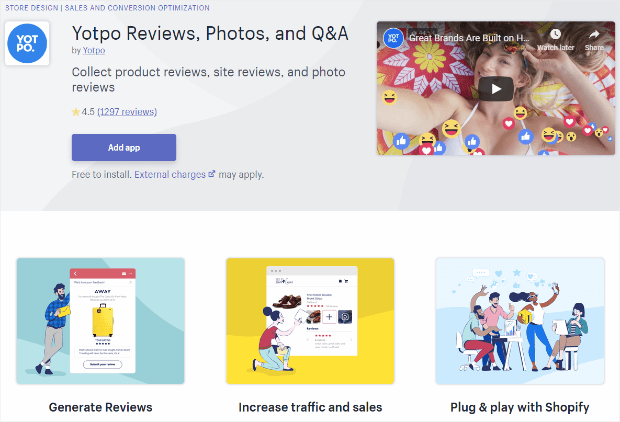Click the 'Plug & play with Shopify' heading
Screen dimensions: 620x422
click(520, 407)
